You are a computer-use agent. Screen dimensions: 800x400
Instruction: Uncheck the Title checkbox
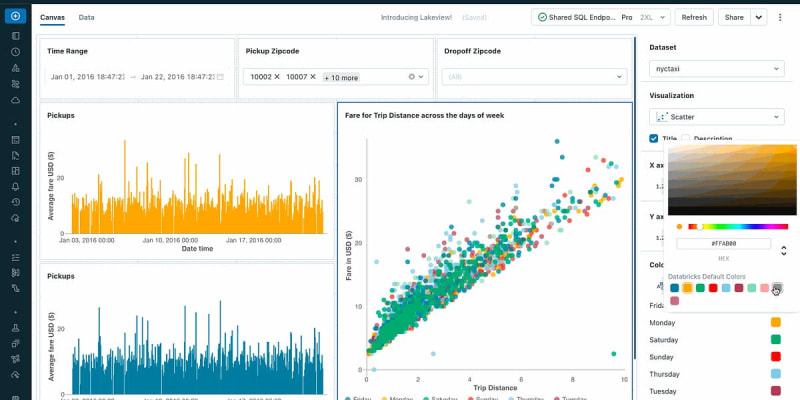[x=654, y=138]
